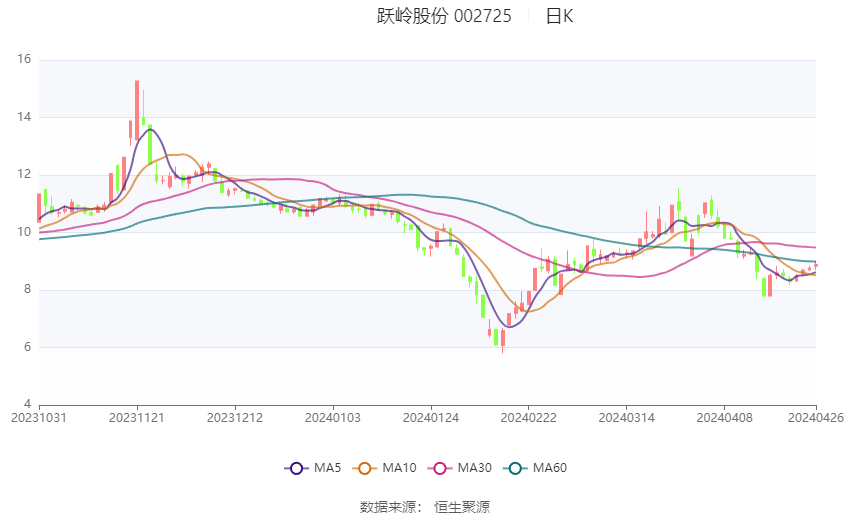Click the 16 price axis label
This screenshot has width=850, height=517.
(x=24, y=59)
